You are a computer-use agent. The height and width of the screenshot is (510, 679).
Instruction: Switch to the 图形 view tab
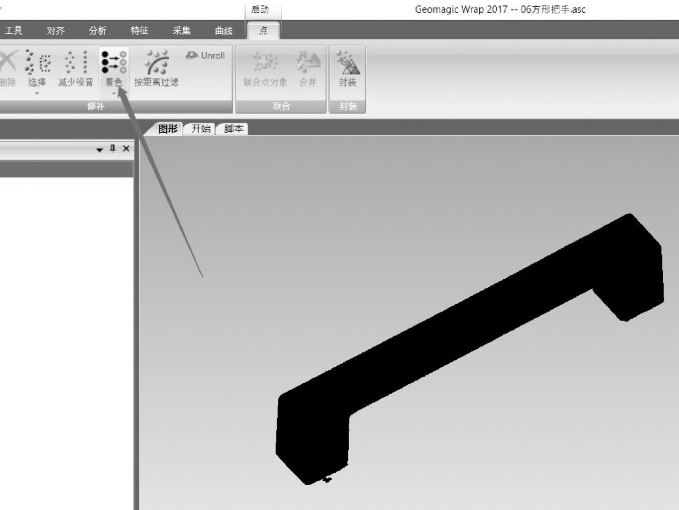pos(167,129)
